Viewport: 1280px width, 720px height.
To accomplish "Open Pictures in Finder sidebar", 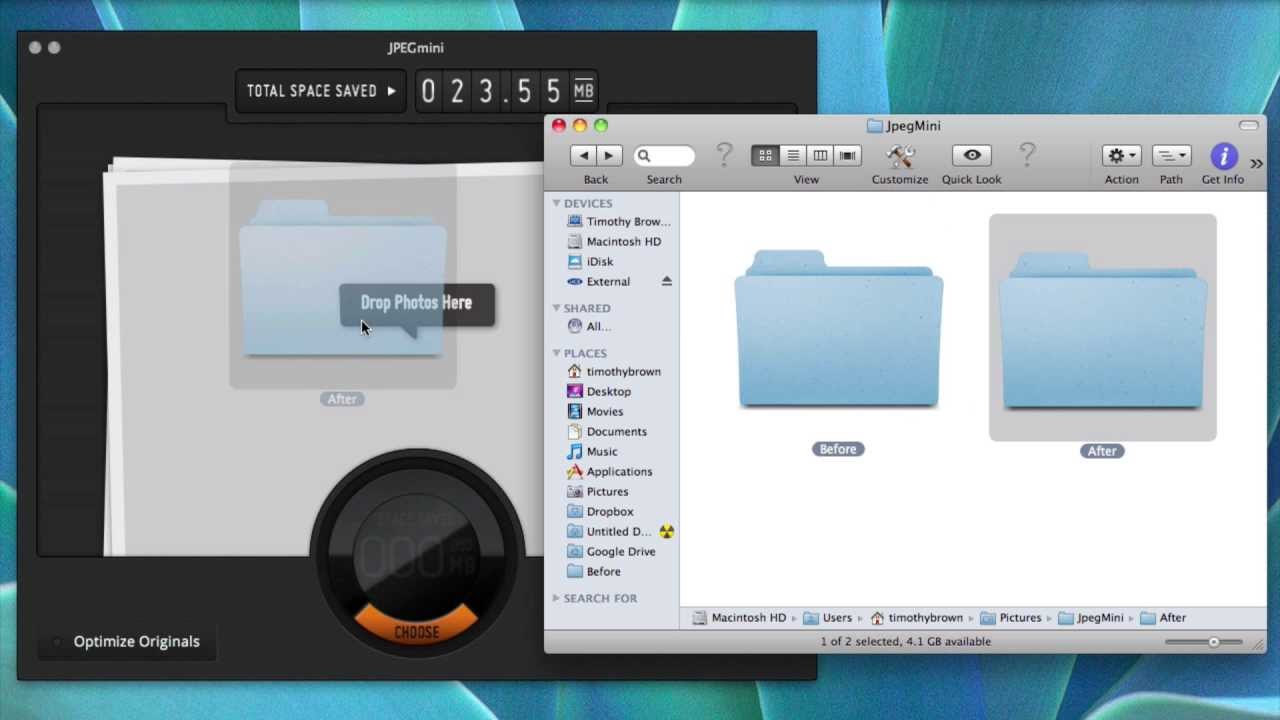I will pyautogui.click(x=598, y=492).
